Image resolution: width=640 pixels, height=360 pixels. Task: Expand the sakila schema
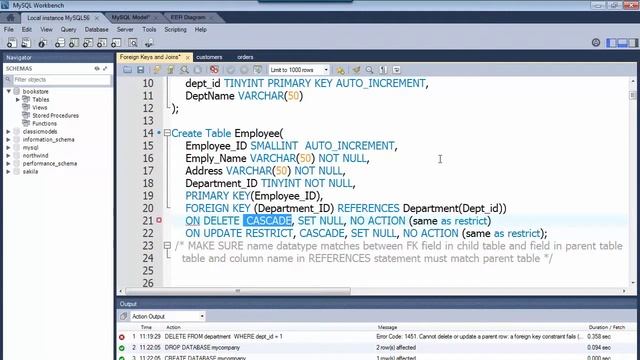tap(9, 171)
